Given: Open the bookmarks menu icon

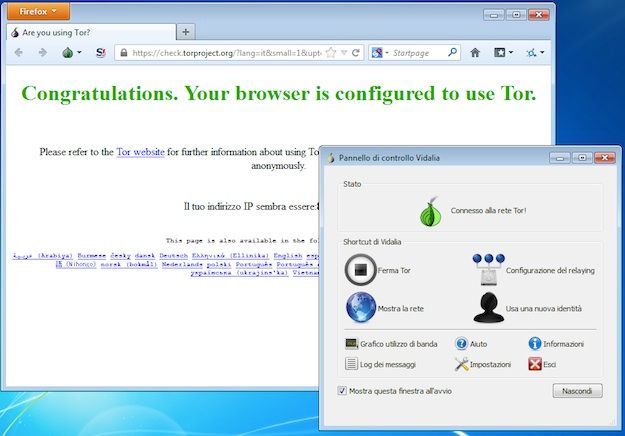Looking at the screenshot, I should coord(499,53).
